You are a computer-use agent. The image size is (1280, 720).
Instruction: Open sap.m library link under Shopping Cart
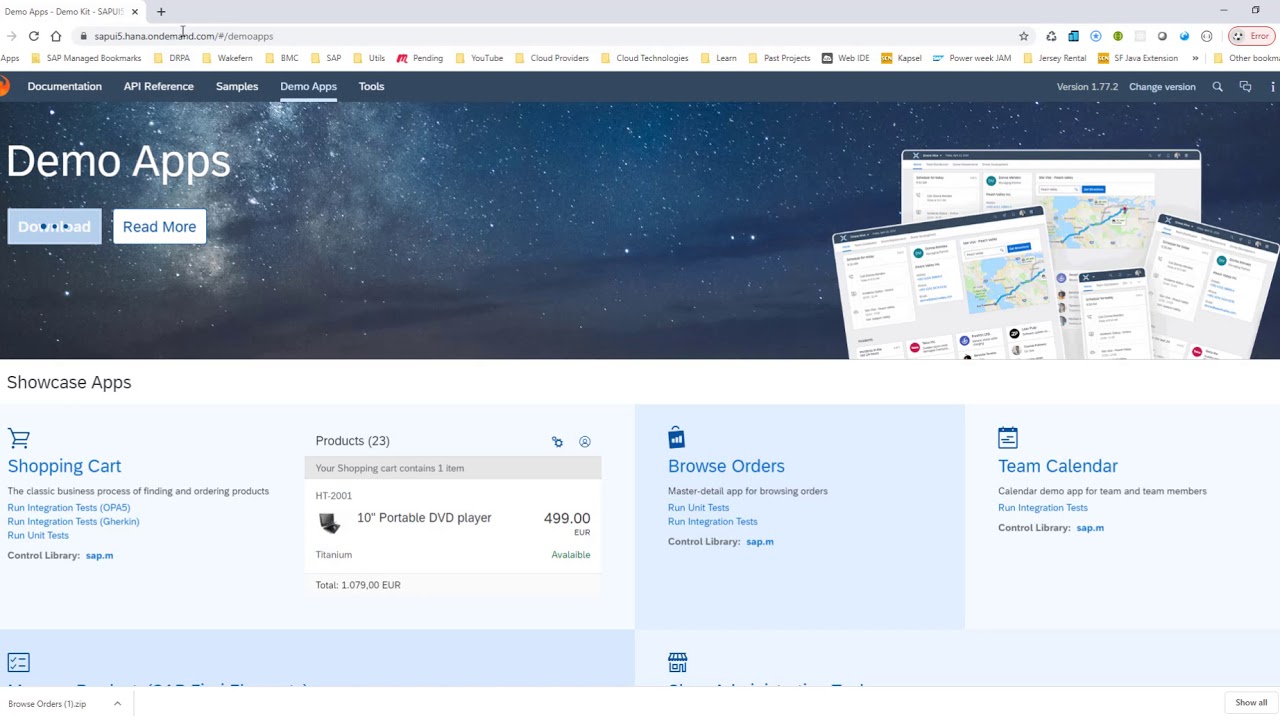tap(99, 556)
